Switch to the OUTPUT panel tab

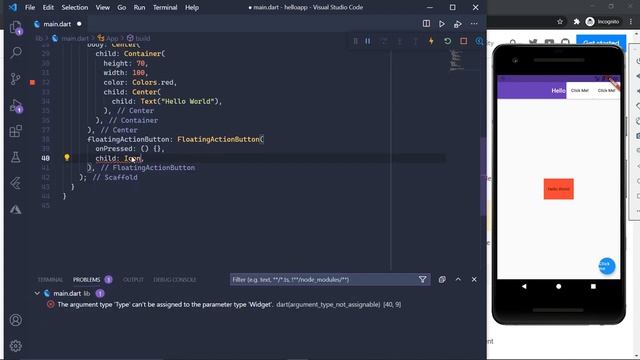coord(133,280)
